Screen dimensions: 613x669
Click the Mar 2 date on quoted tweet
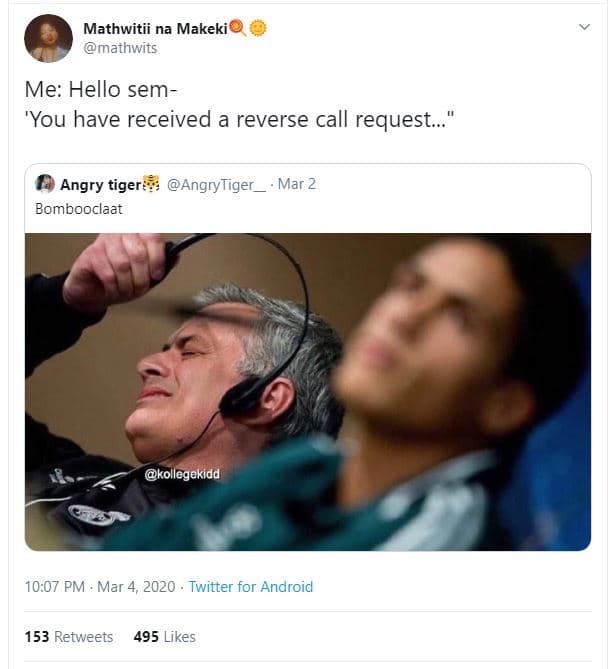point(297,184)
